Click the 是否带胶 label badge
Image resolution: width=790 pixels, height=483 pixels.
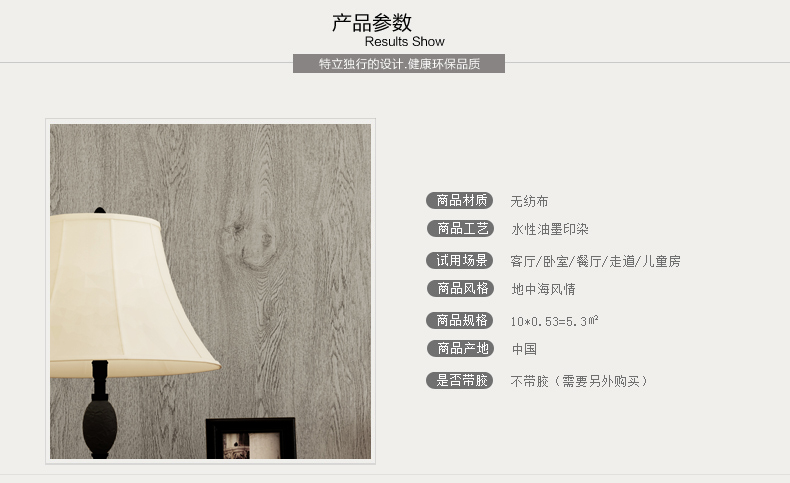[x=459, y=380]
